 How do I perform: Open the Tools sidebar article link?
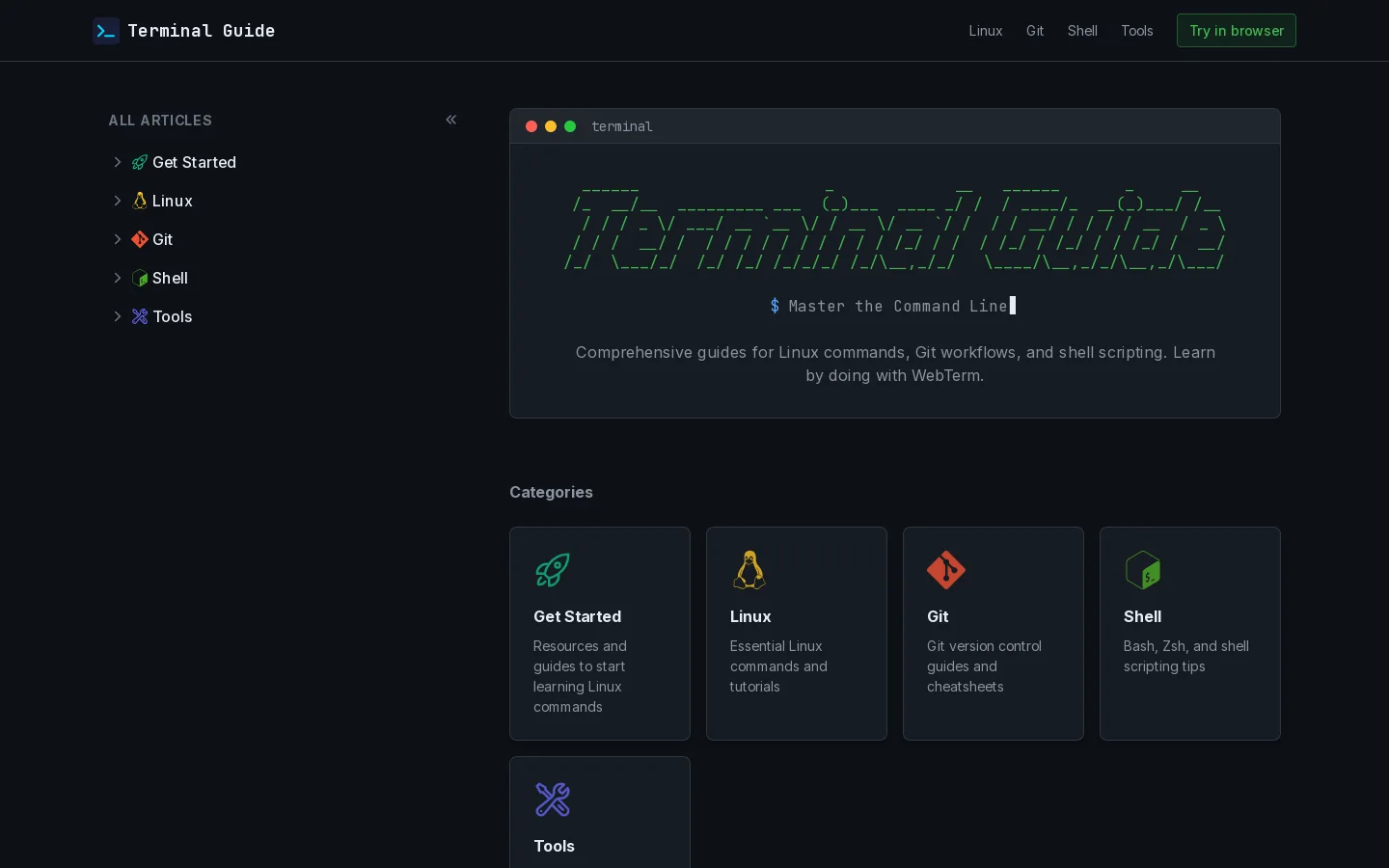click(x=173, y=316)
